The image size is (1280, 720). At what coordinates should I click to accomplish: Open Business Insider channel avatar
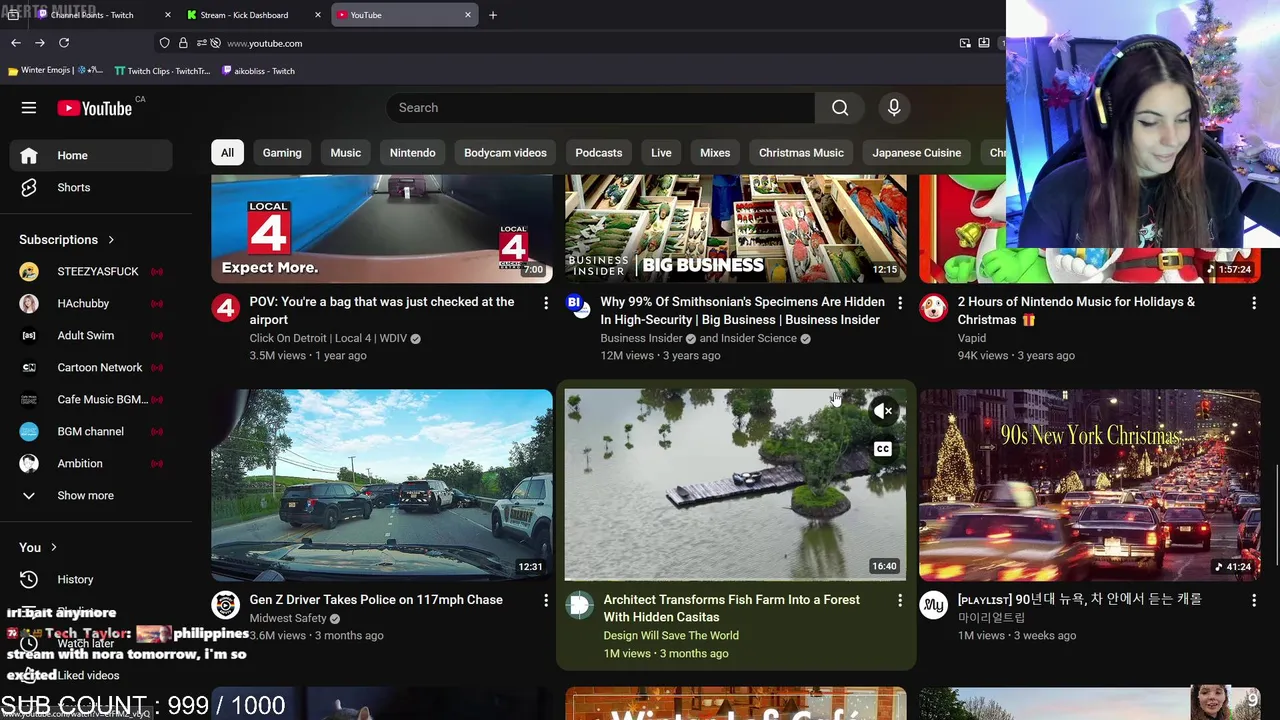click(579, 307)
